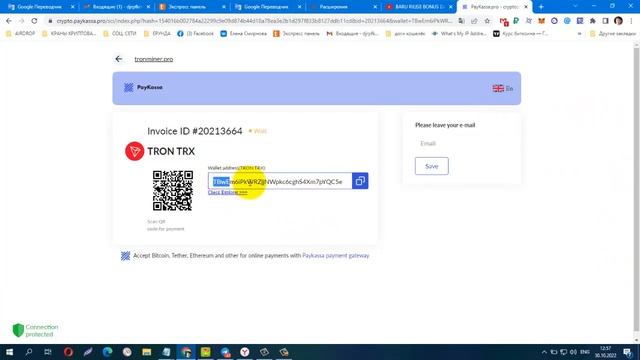
Task: Click the PayKassa logo in header
Action: [143, 87]
